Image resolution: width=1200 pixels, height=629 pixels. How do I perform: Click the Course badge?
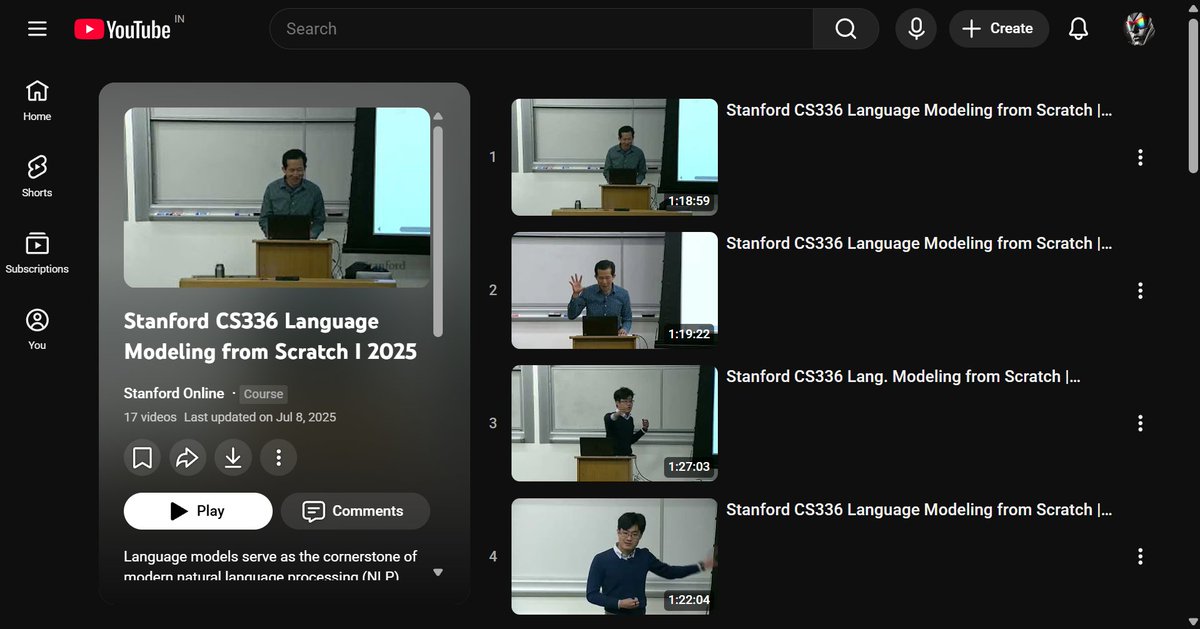point(264,394)
